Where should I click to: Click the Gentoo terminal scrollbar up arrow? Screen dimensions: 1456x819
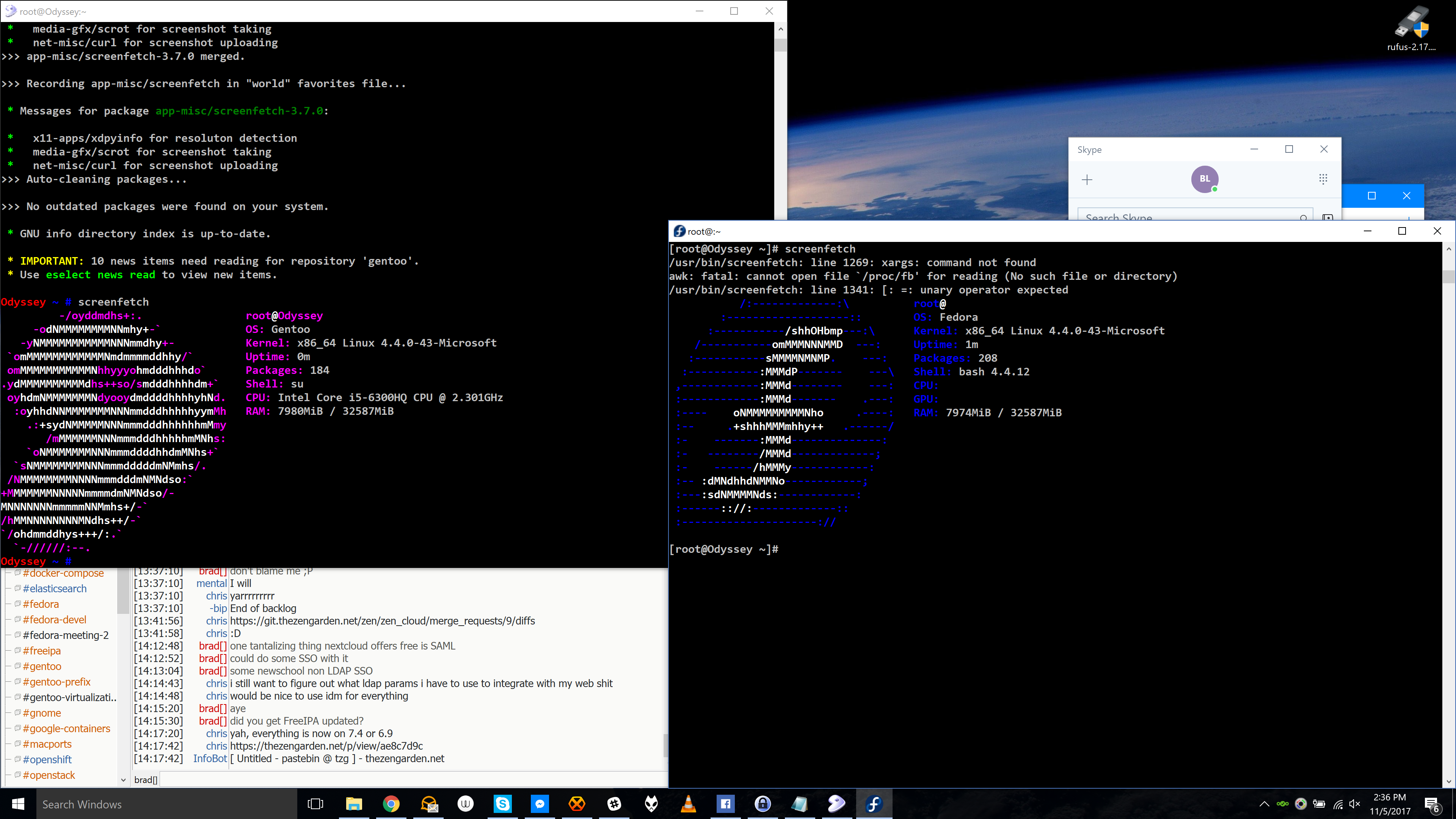point(781,28)
